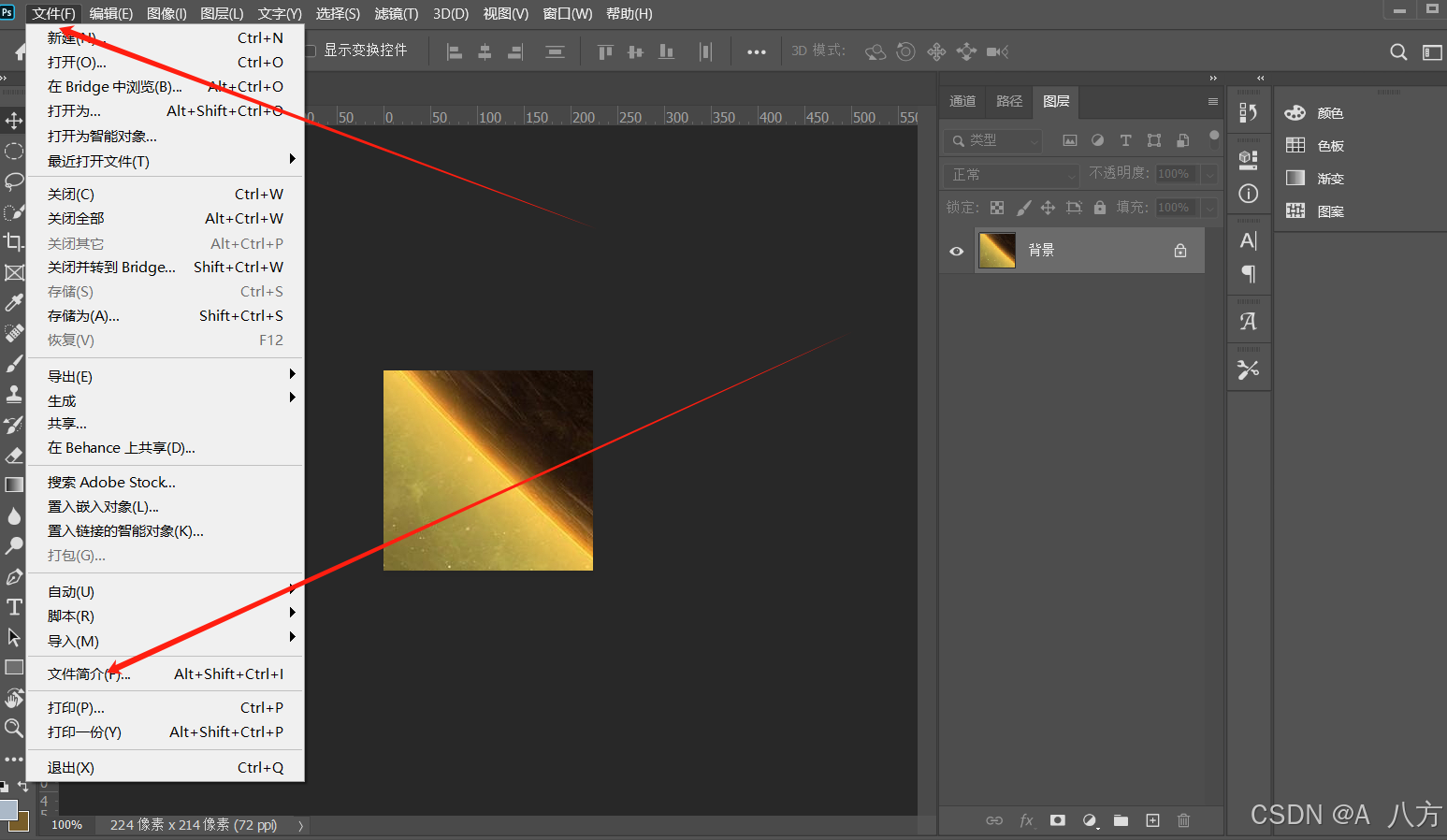Open the search icon in options bar
Viewport: 1447px width, 840px height.
coord(1398,51)
